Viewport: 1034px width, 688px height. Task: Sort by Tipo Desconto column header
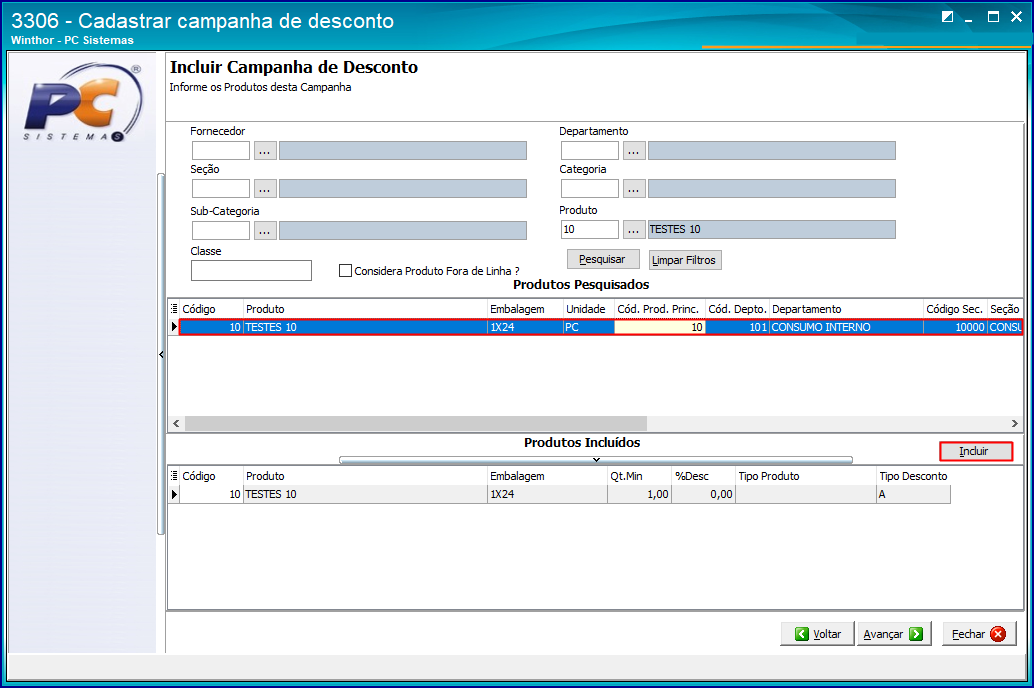(x=913, y=476)
